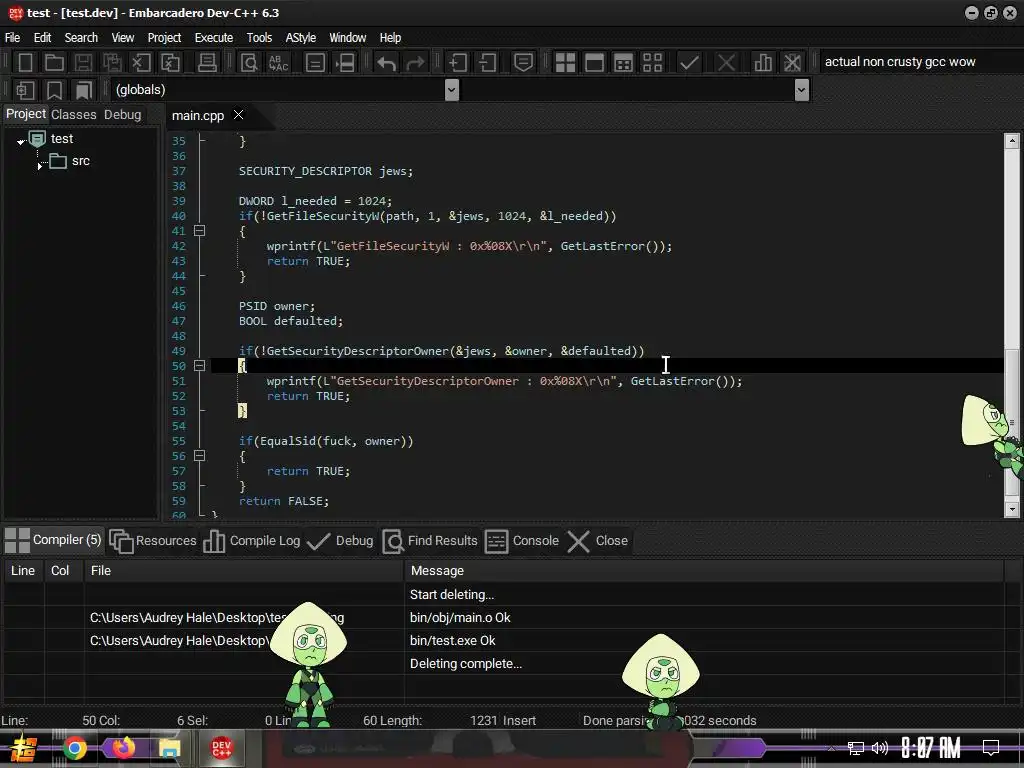Open the Compile Log bottom tab
Screen dimensions: 1024x768
point(251,541)
